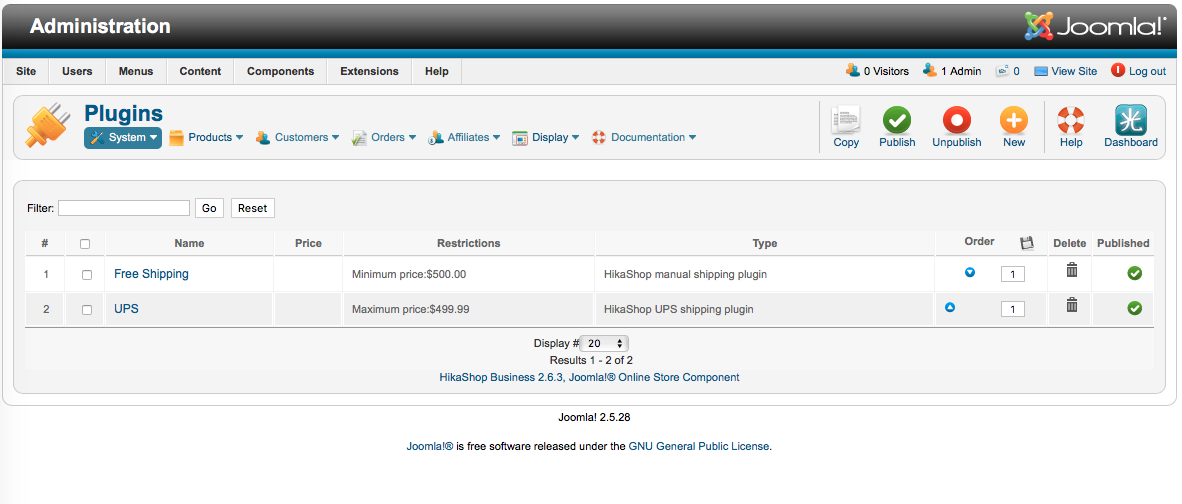
Task: Click the orange plug Plugins icon
Action: (47, 127)
